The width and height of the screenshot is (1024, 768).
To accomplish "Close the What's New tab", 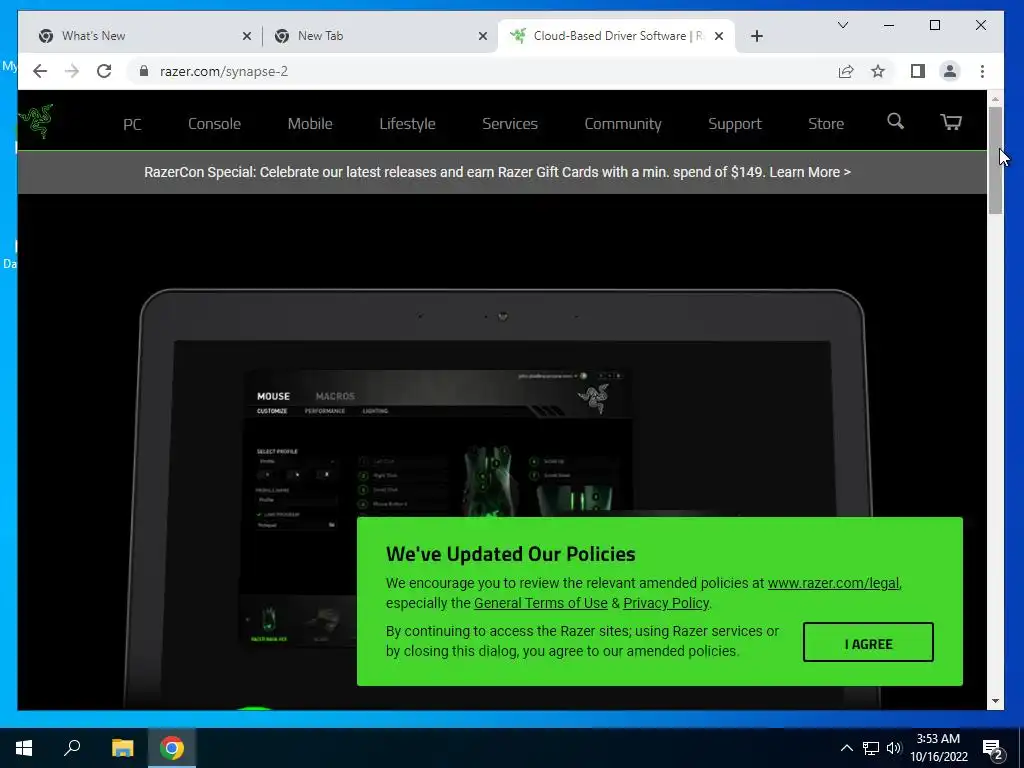I will (247, 36).
